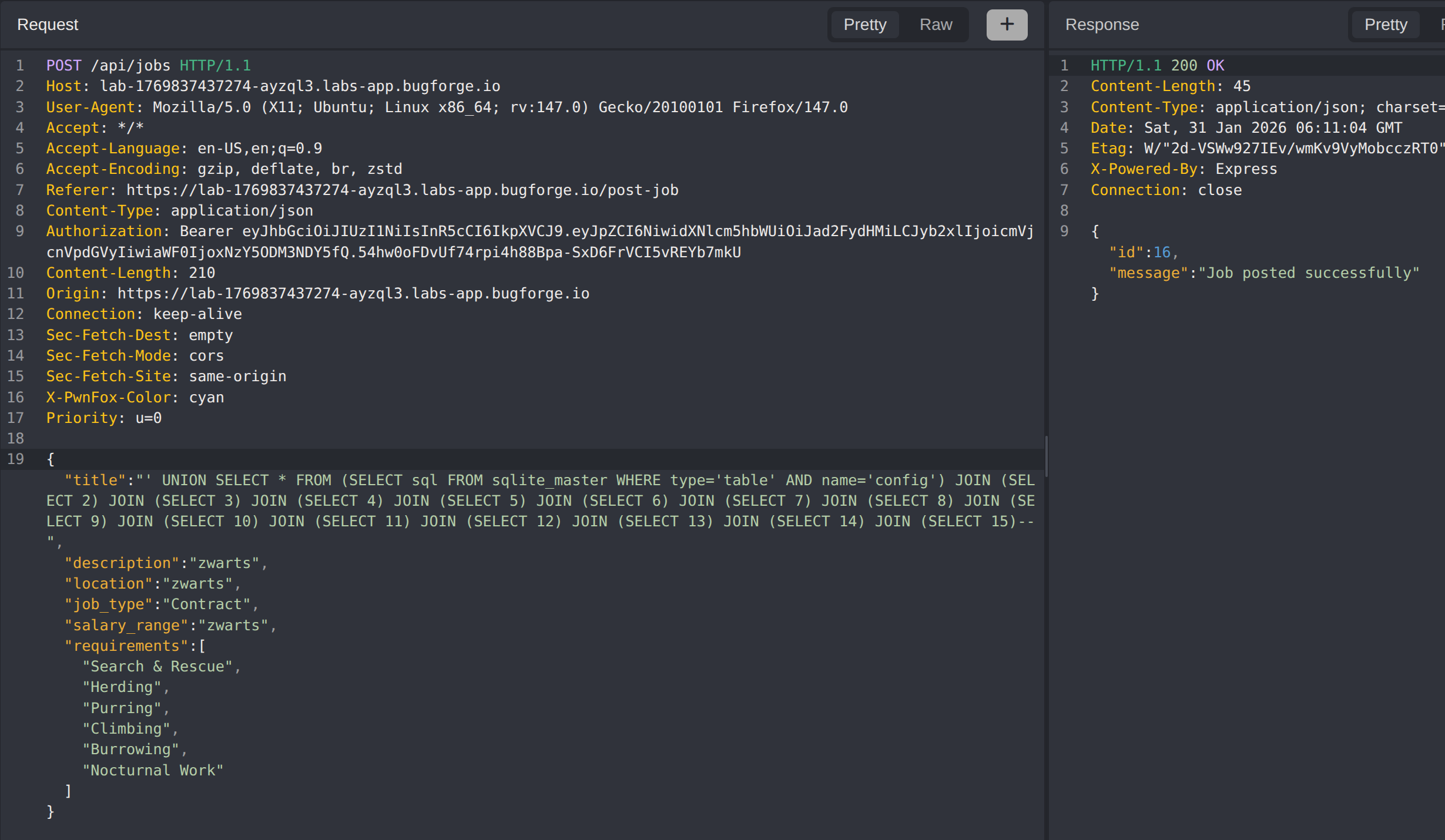Click the Content-Length 210 header line

130,273
